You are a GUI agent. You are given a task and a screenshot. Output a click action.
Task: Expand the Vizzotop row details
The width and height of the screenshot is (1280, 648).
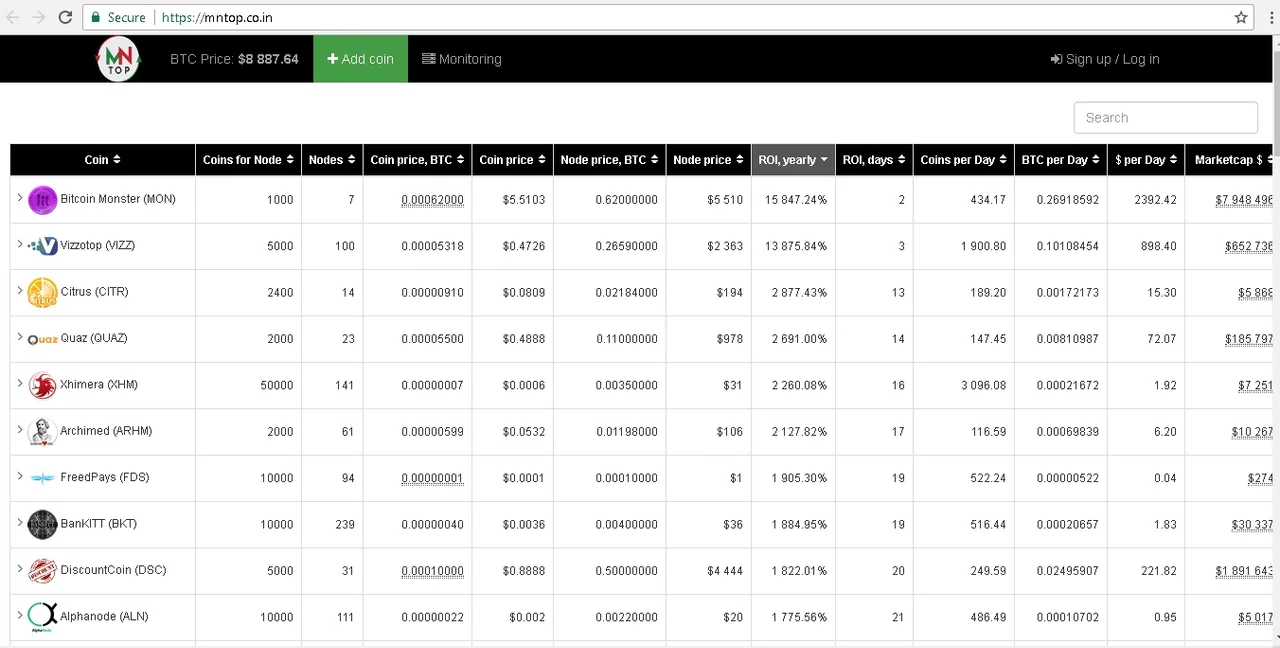[x=19, y=245]
